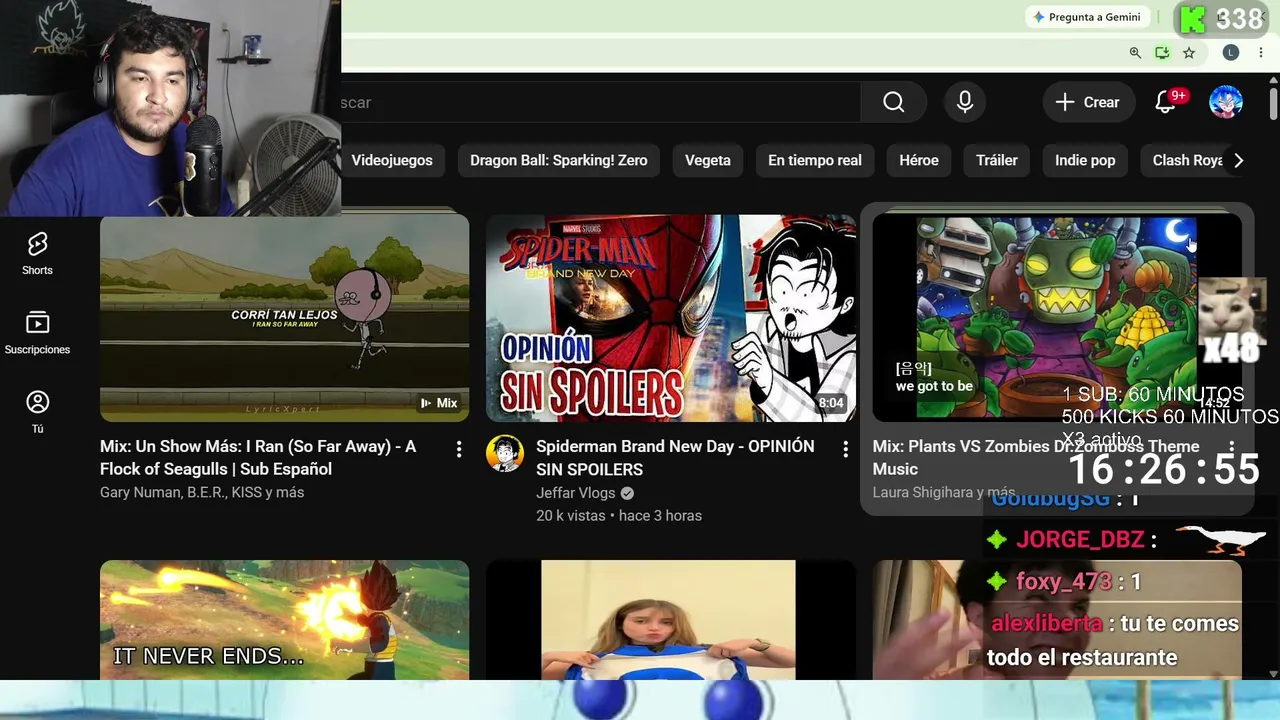The height and width of the screenshot is (720, 1280).
Task: Open Suscripciones in the sidebar
Action: [x=37, y=333]
